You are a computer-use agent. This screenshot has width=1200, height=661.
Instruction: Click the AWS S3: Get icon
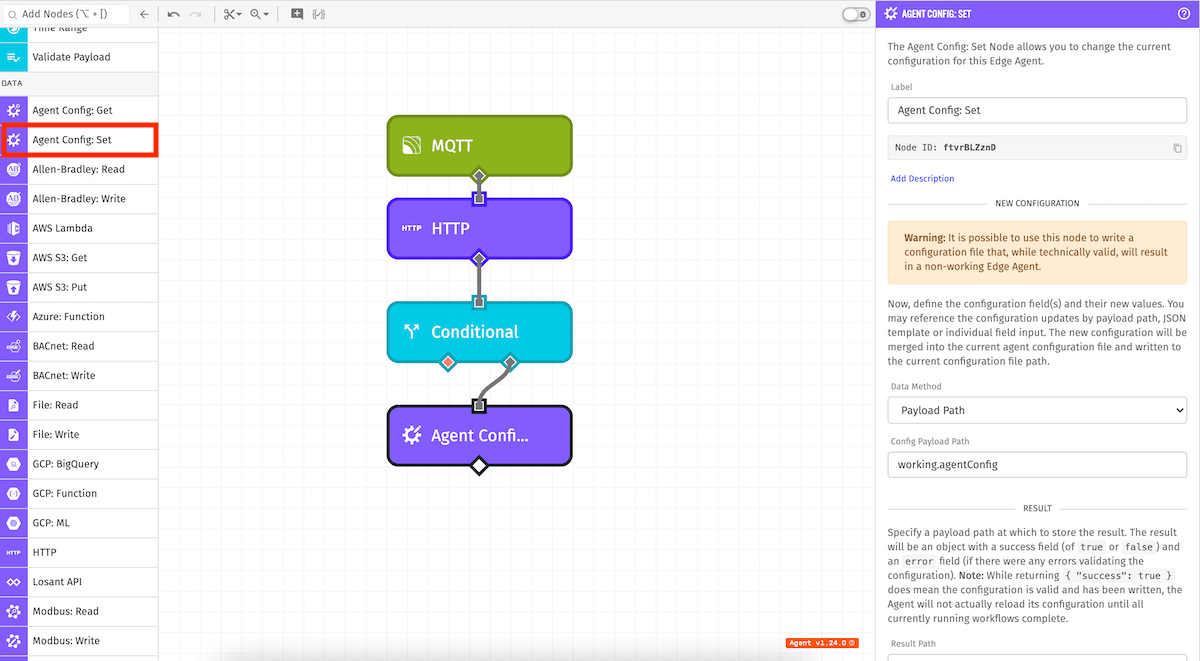coord(13,258)
